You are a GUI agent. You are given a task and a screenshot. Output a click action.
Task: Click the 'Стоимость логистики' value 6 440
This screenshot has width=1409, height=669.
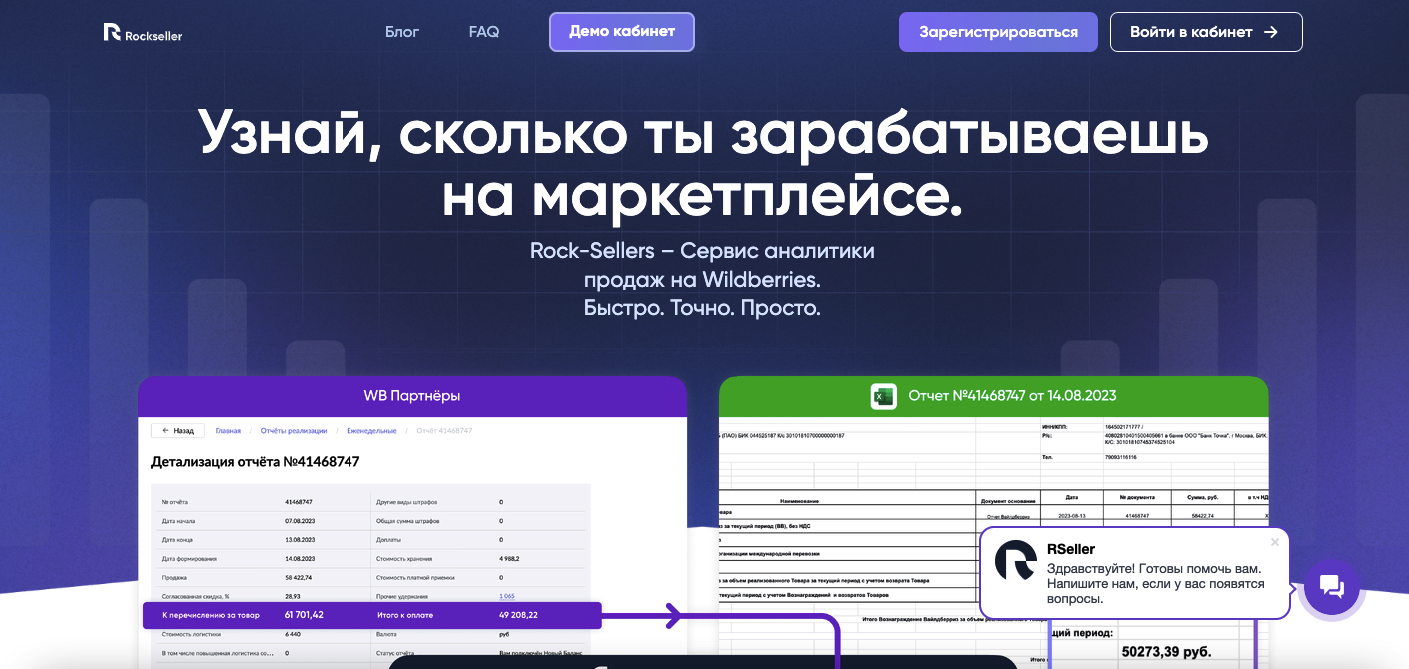coord(293,634)
